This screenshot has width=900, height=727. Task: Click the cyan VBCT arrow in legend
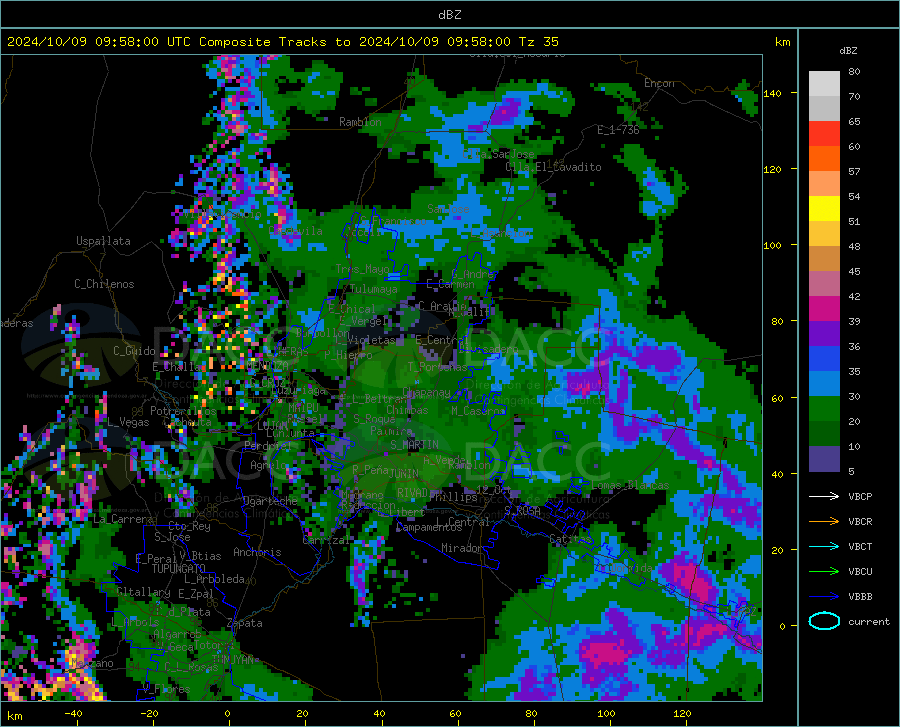coord(824,546)
